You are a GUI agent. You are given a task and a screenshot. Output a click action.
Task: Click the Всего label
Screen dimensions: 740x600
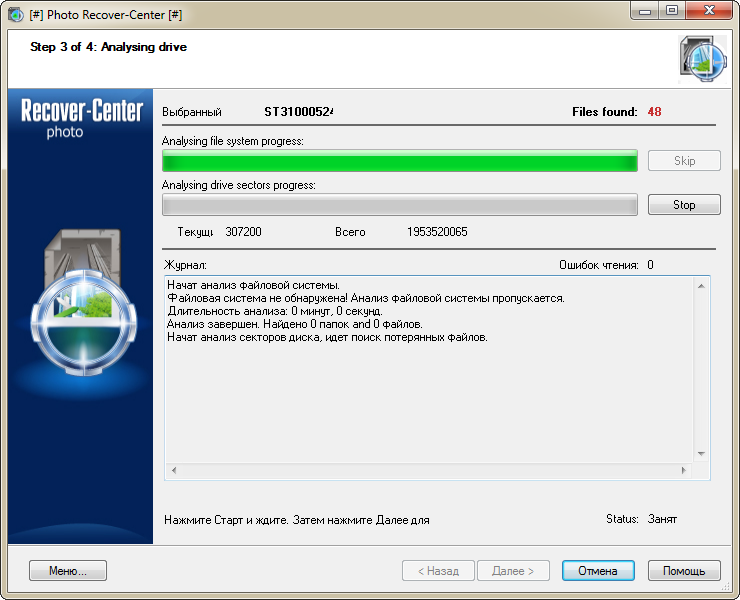350,232
